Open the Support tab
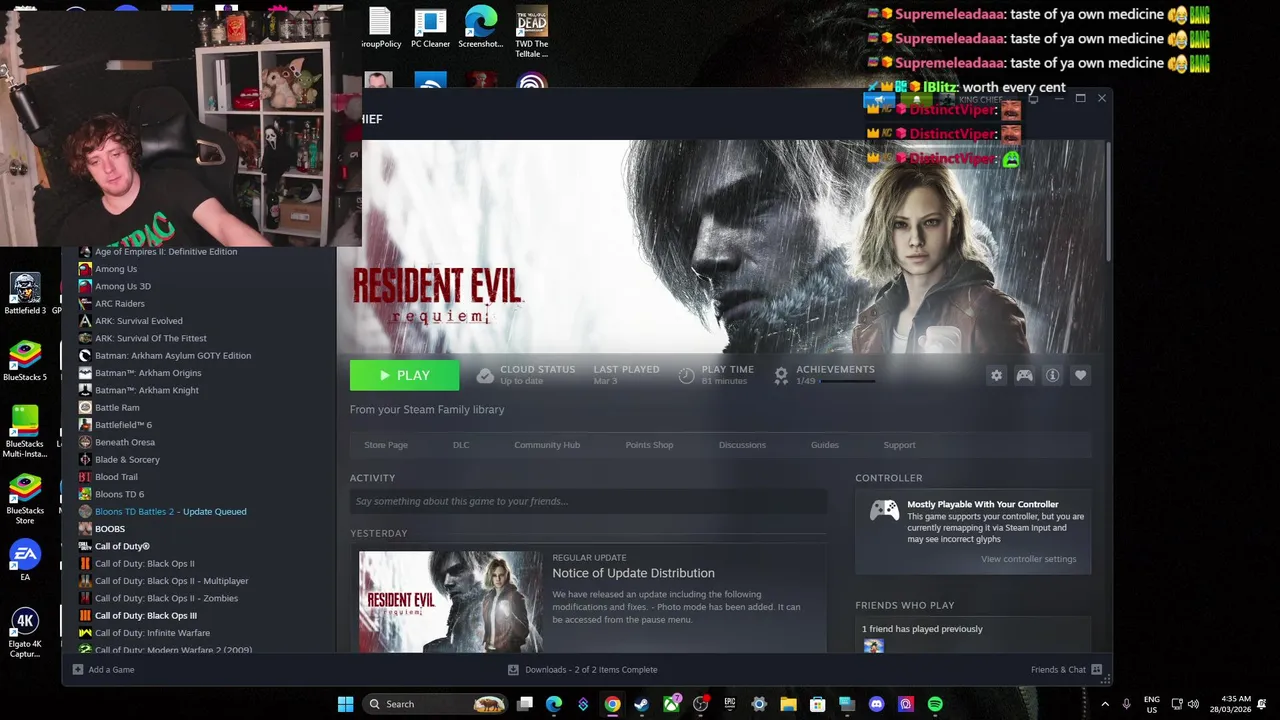Screen dimensions: 1280x720 [x=899, y=445]
